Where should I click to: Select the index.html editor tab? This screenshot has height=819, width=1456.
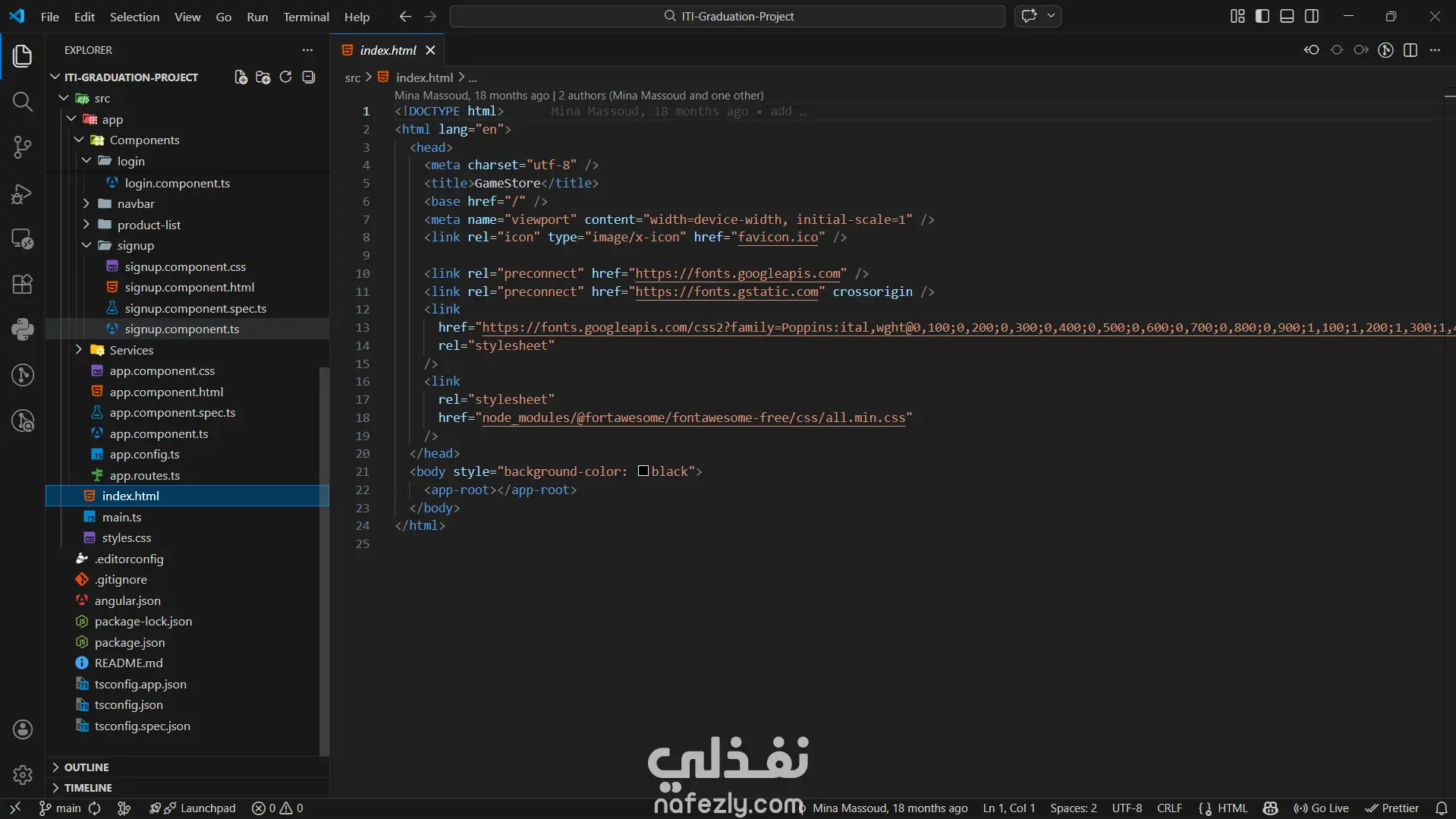point(388,50)
